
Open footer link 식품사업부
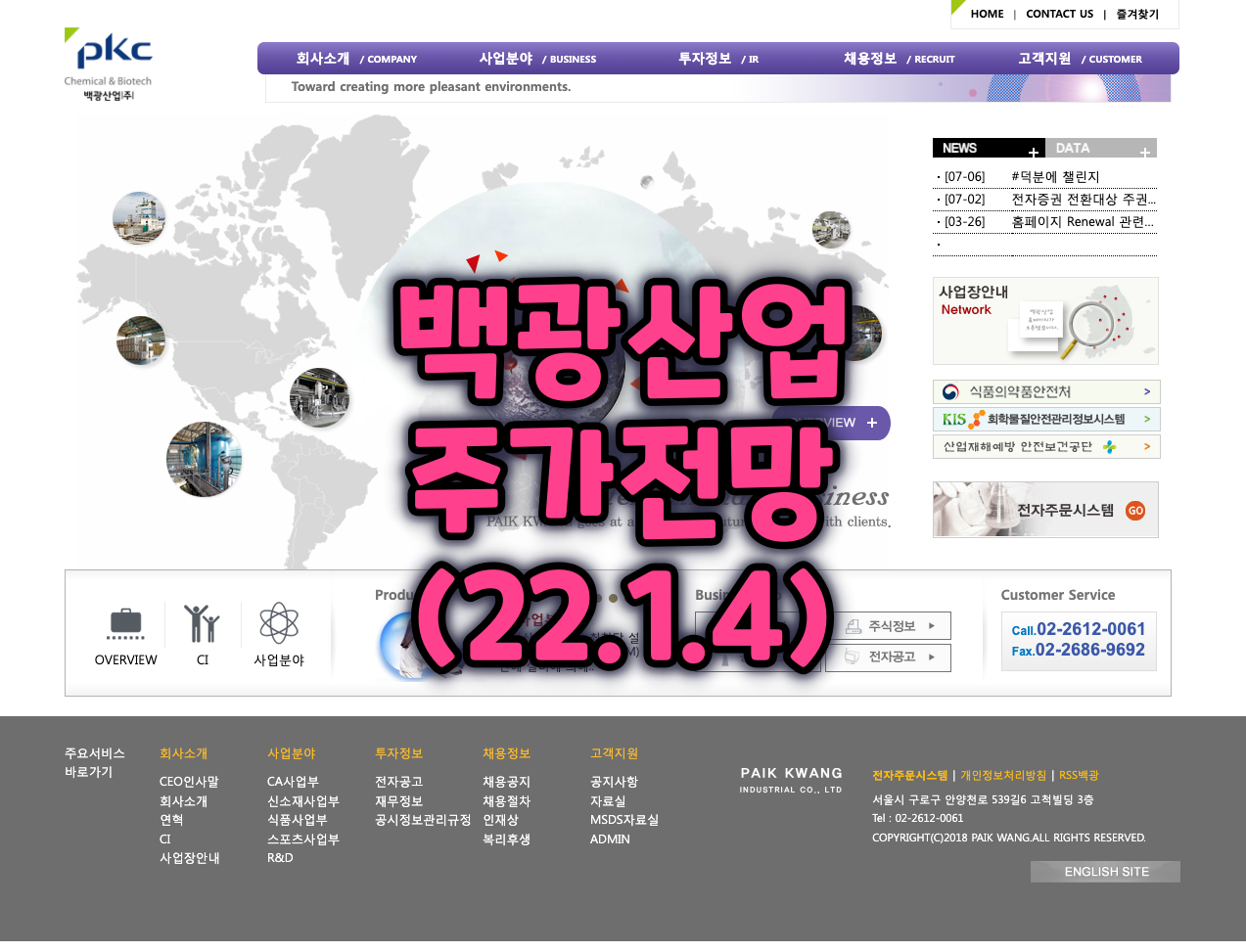[x=298, y=820]
